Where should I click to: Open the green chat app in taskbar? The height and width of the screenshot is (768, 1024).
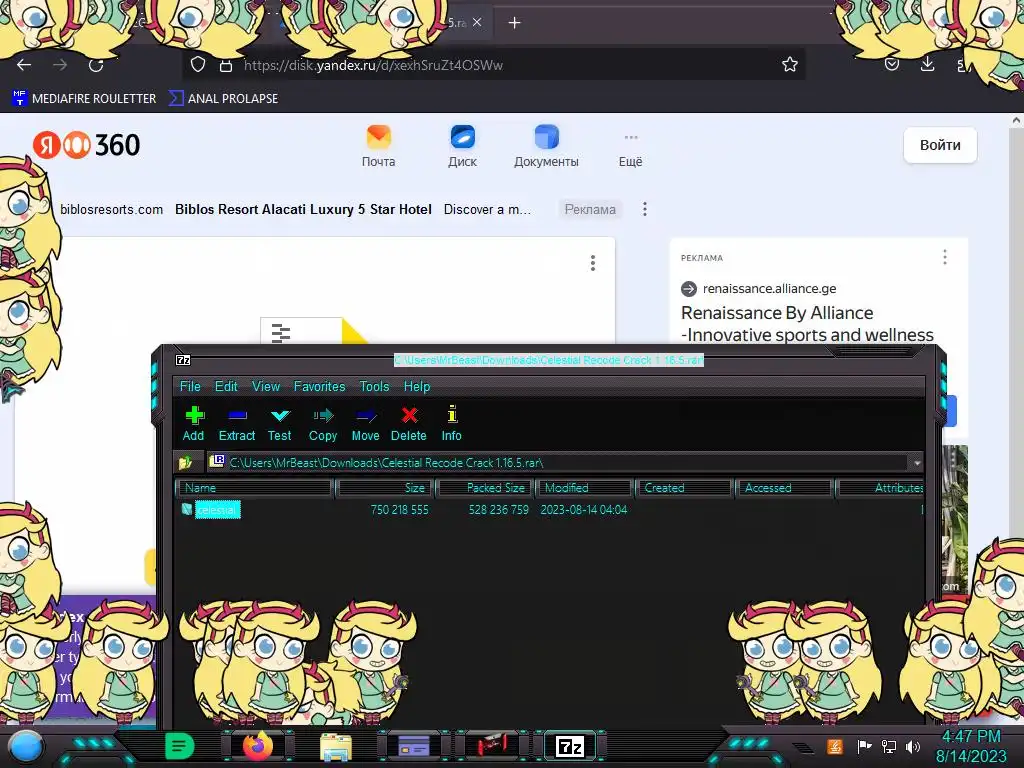coord(180,746)
